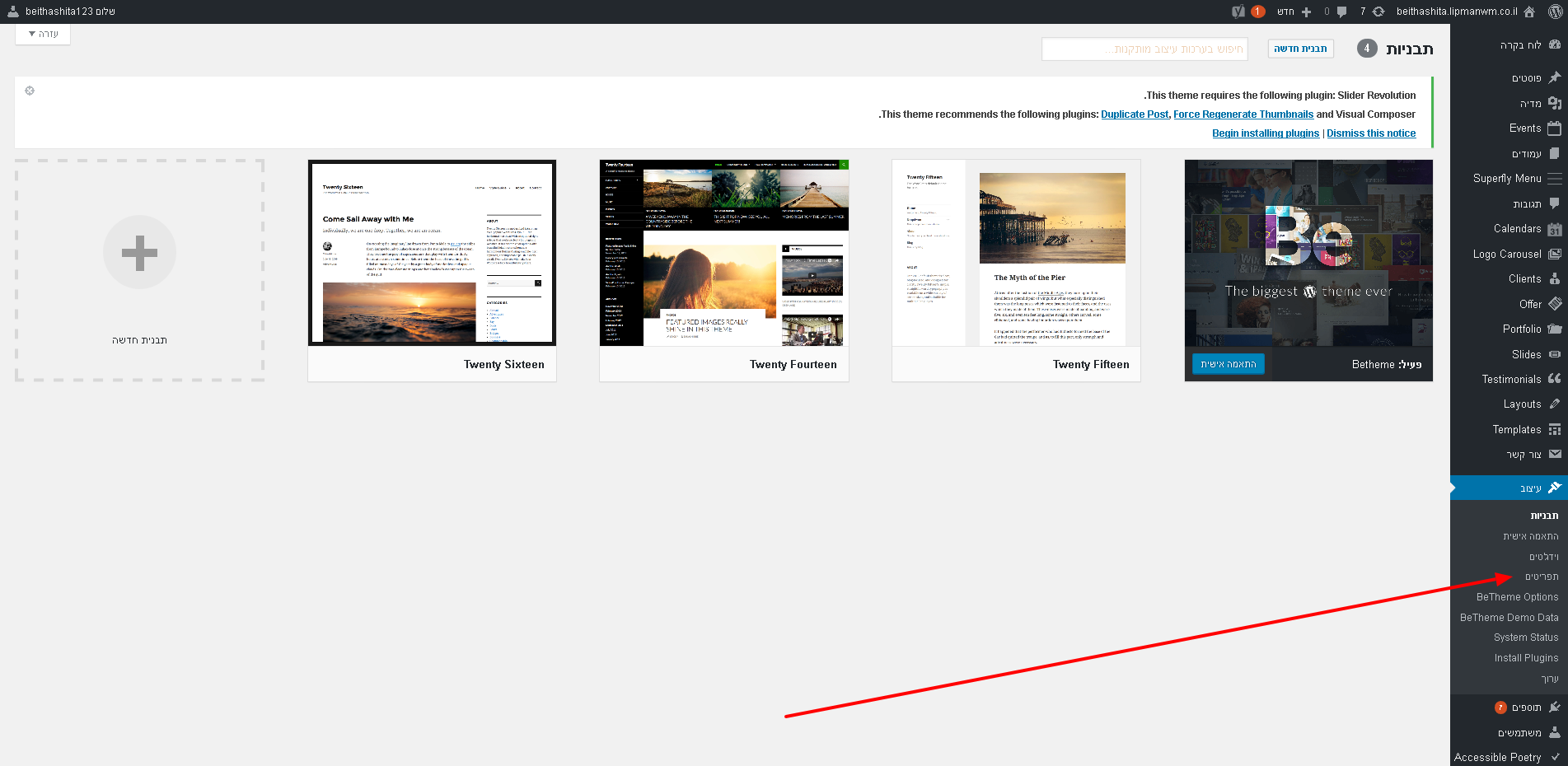Click the Begin installing plugins link
The image size is (1568, 766).
click(1265, 133)
